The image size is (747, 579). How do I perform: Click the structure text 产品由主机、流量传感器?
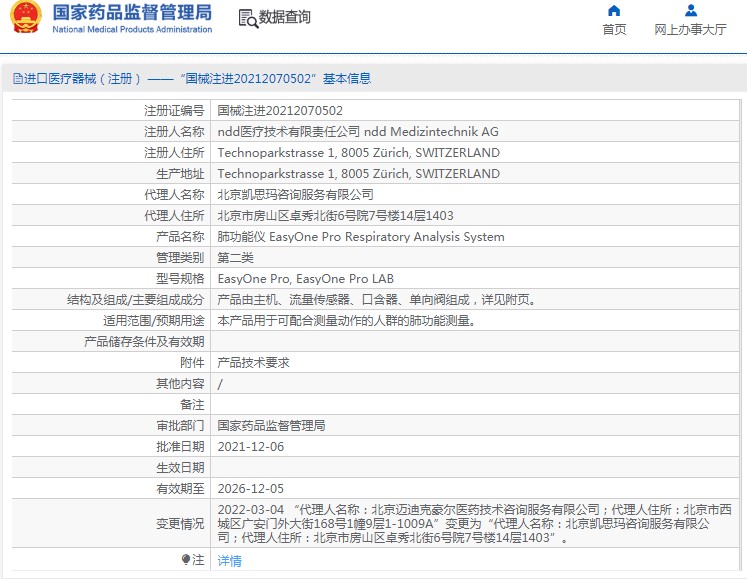click(377, 300)
